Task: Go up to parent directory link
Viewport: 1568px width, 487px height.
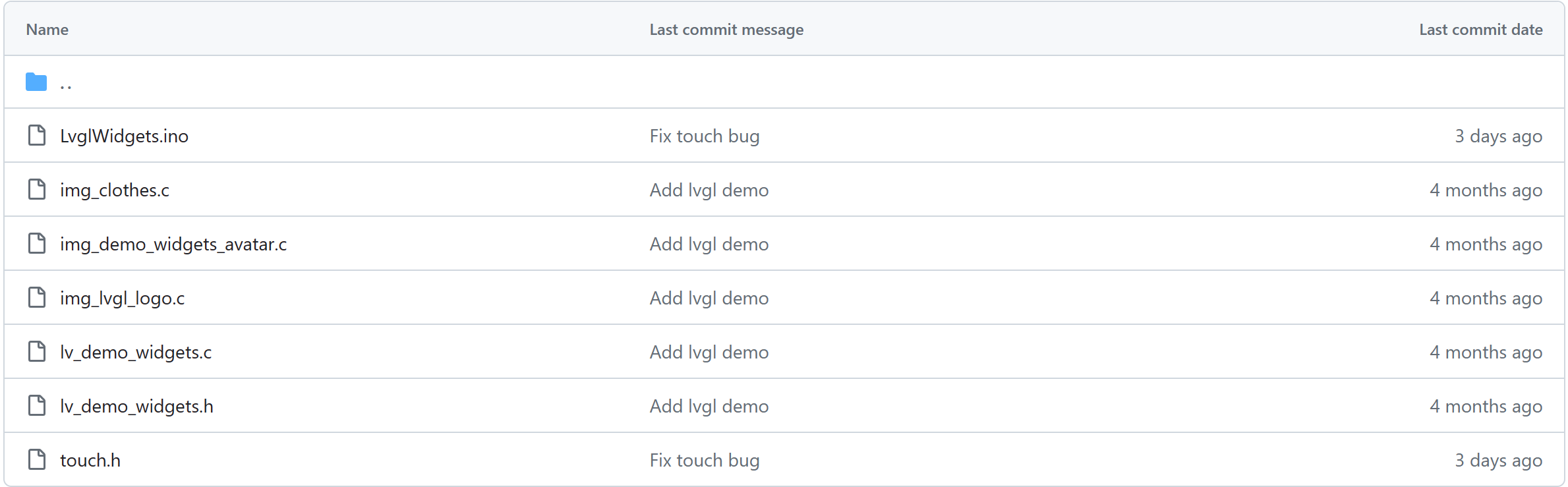Action: (x=65, y=83)
